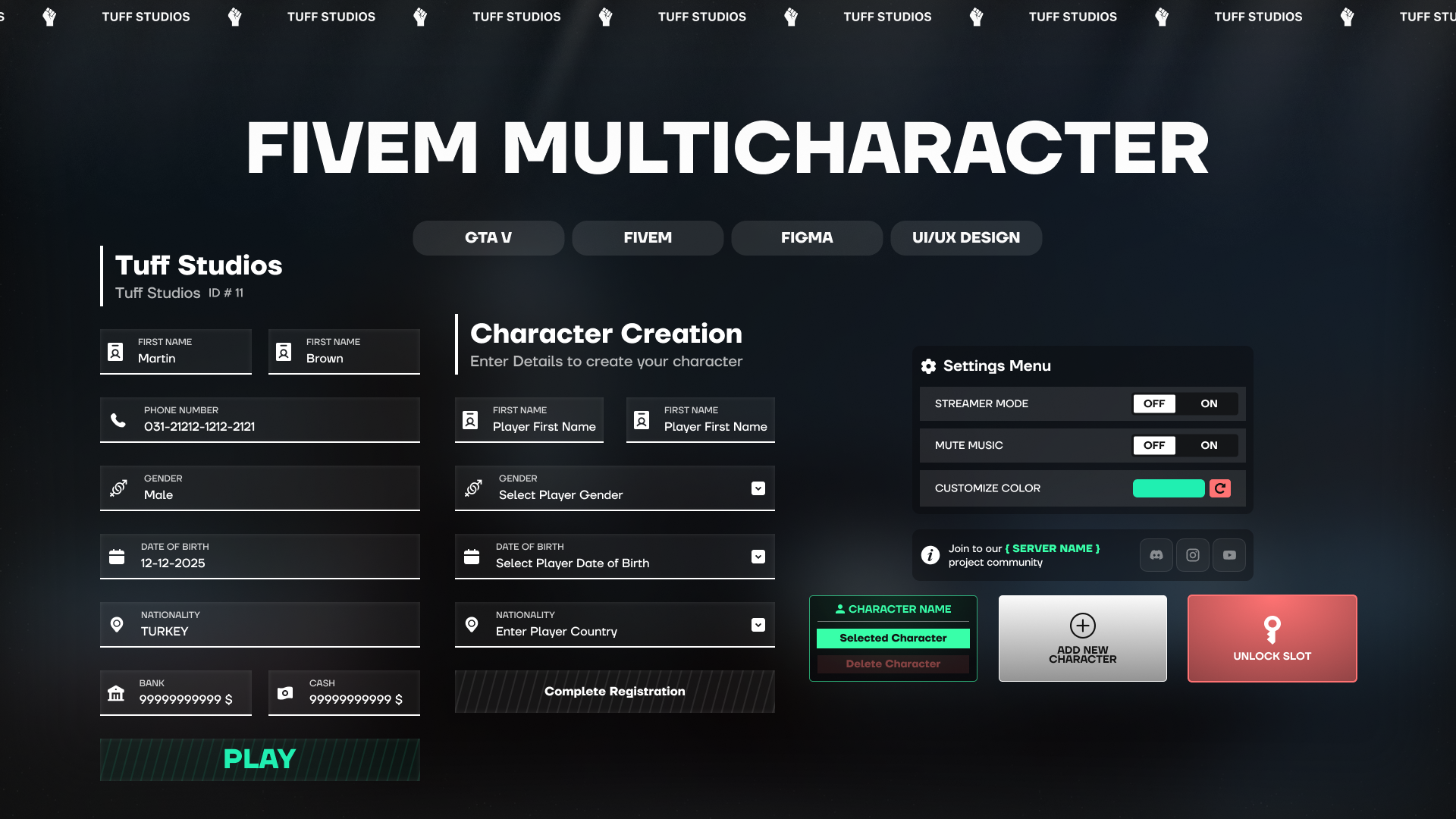This screenshot has width=1456, height=819.
Task: Click ADD NEW CHARACTER card
Action: (x=1083, y=639)
